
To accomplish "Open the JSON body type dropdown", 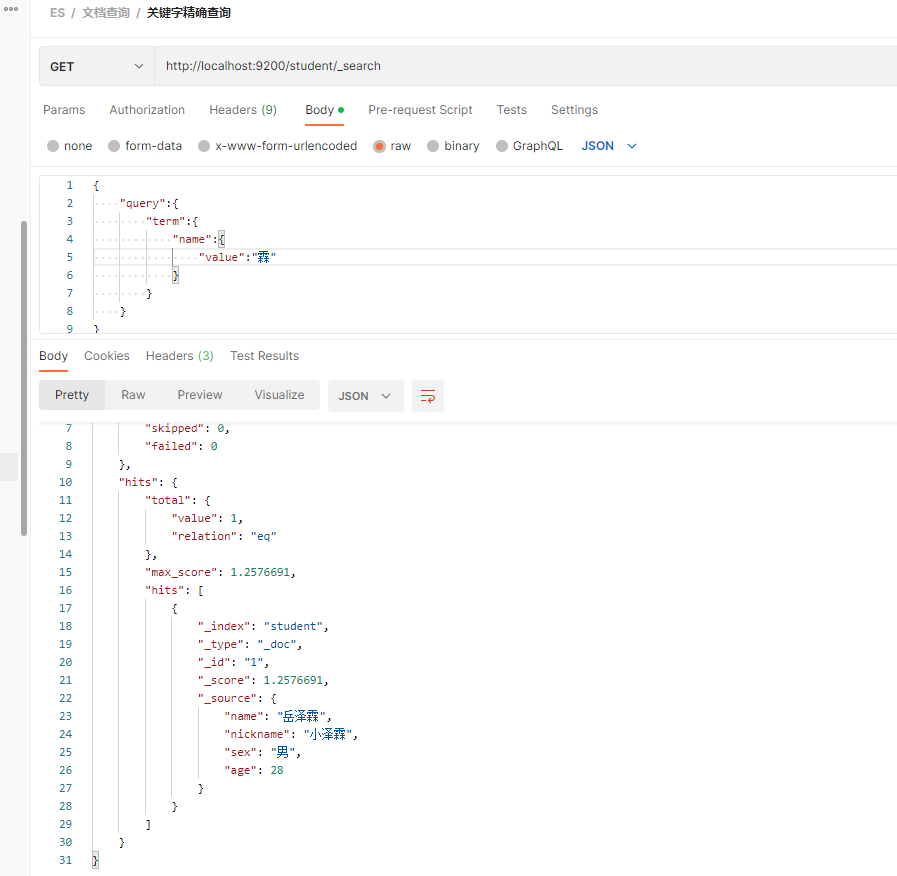I will (x=609, y=146).
